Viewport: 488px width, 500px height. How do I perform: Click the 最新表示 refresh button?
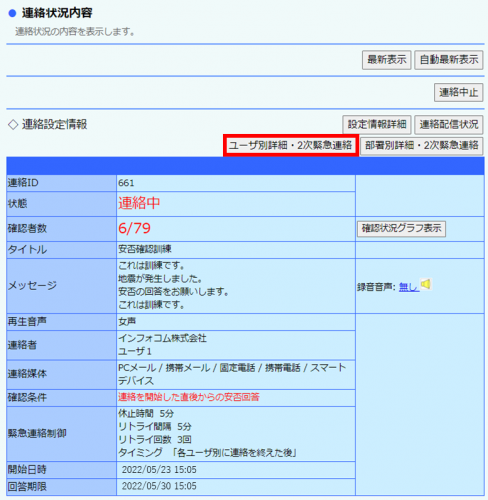(x=387, y=60)
